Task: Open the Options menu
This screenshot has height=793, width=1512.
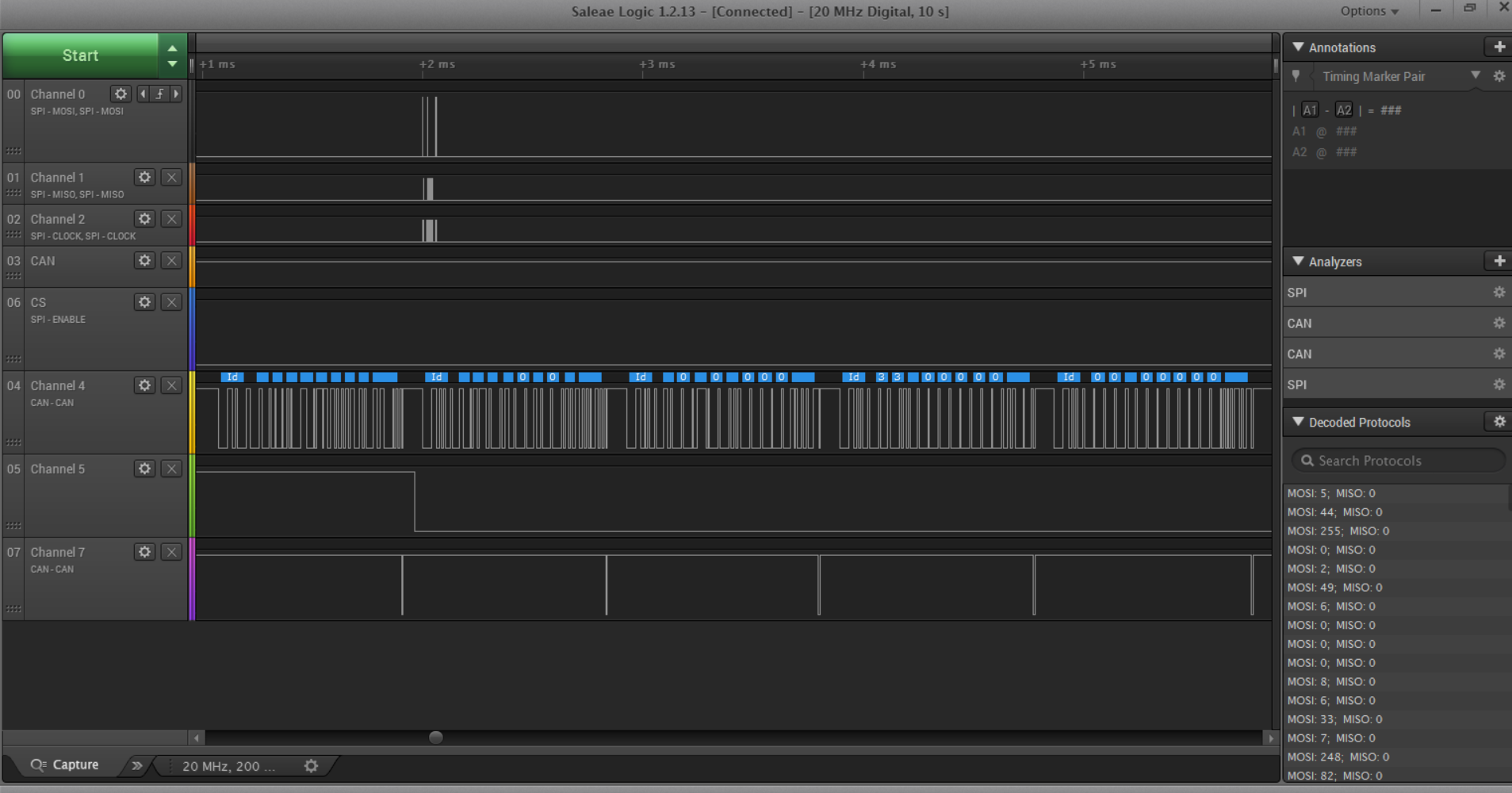Action: click(x=1369, y=11)
